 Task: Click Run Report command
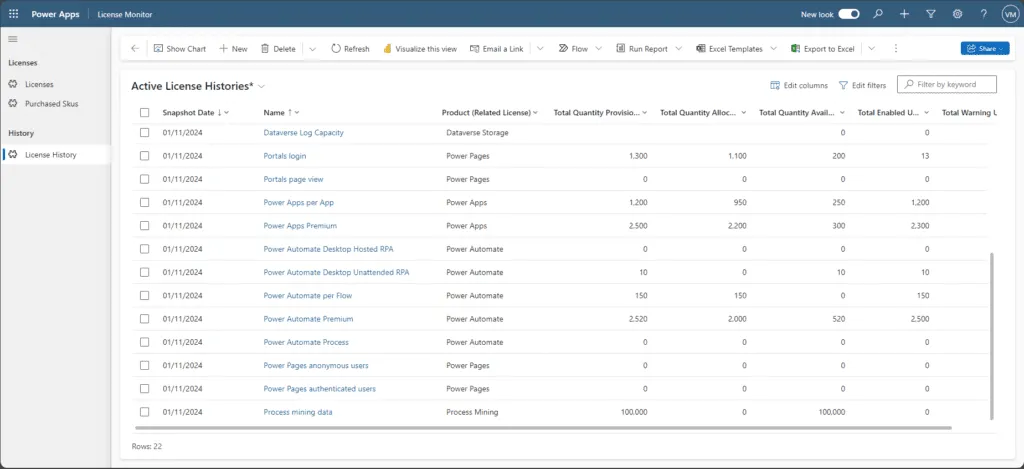[642, 48]
